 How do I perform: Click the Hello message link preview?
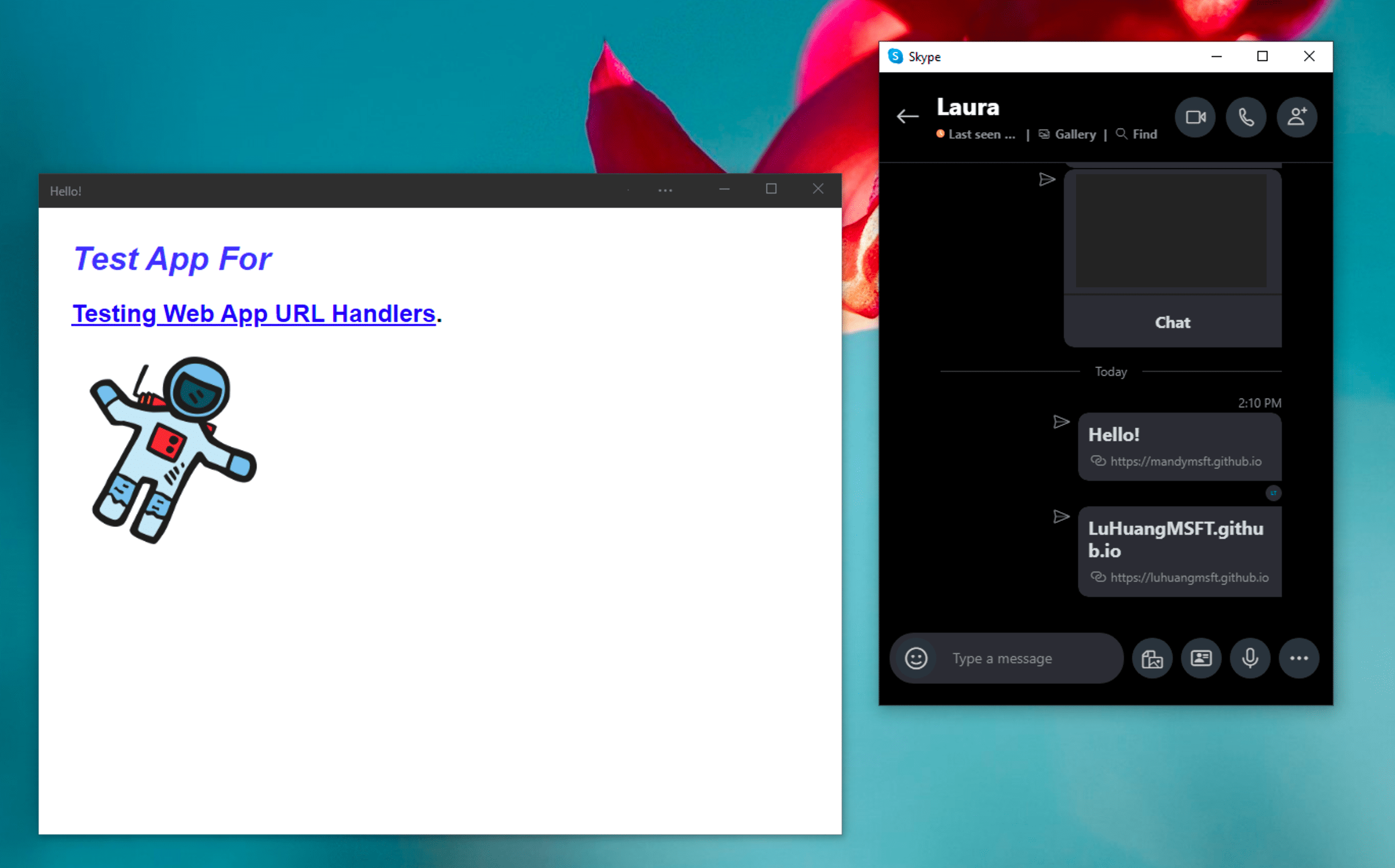click(x=1176, y=446)
